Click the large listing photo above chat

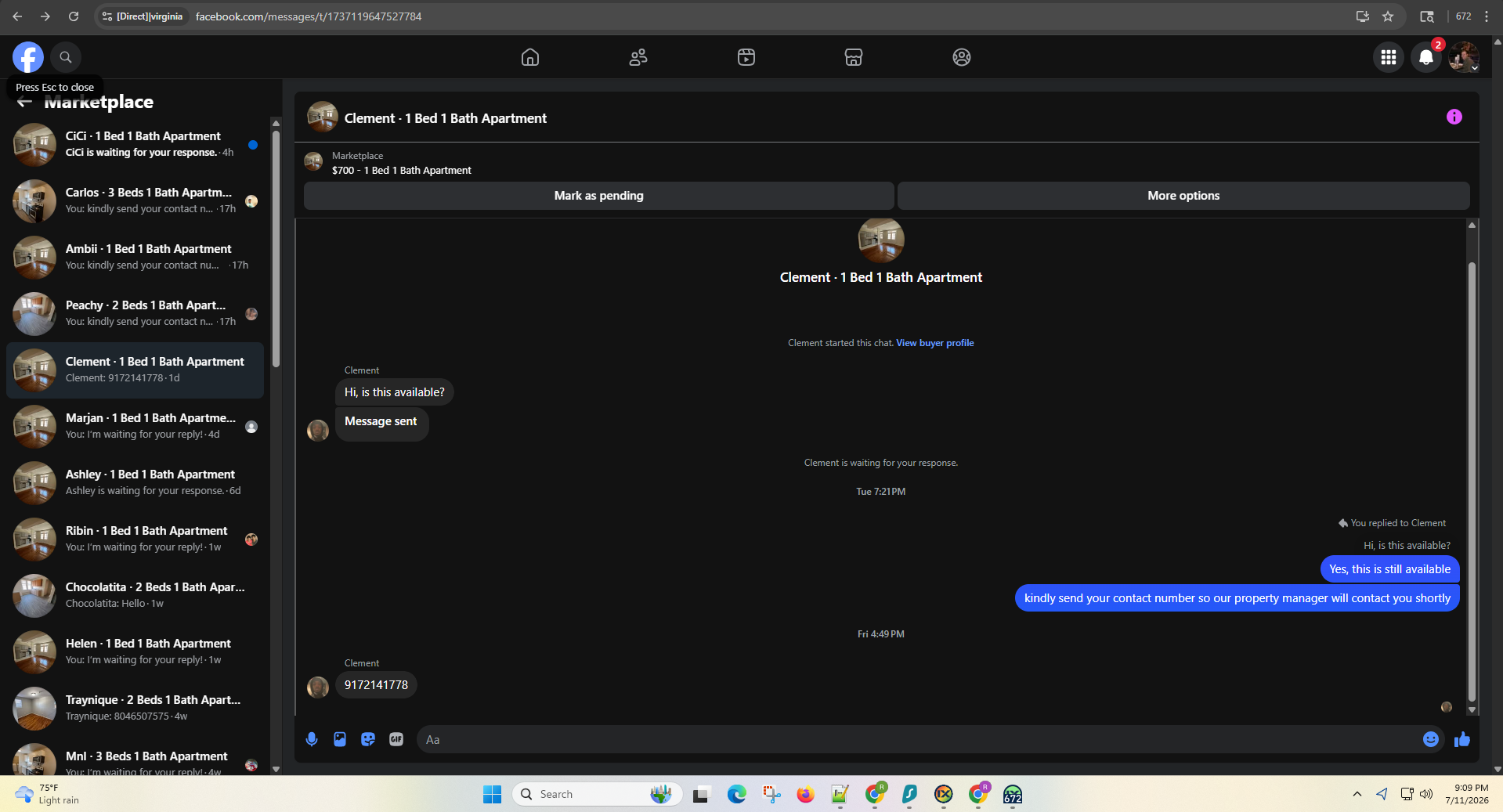point(881,239)
